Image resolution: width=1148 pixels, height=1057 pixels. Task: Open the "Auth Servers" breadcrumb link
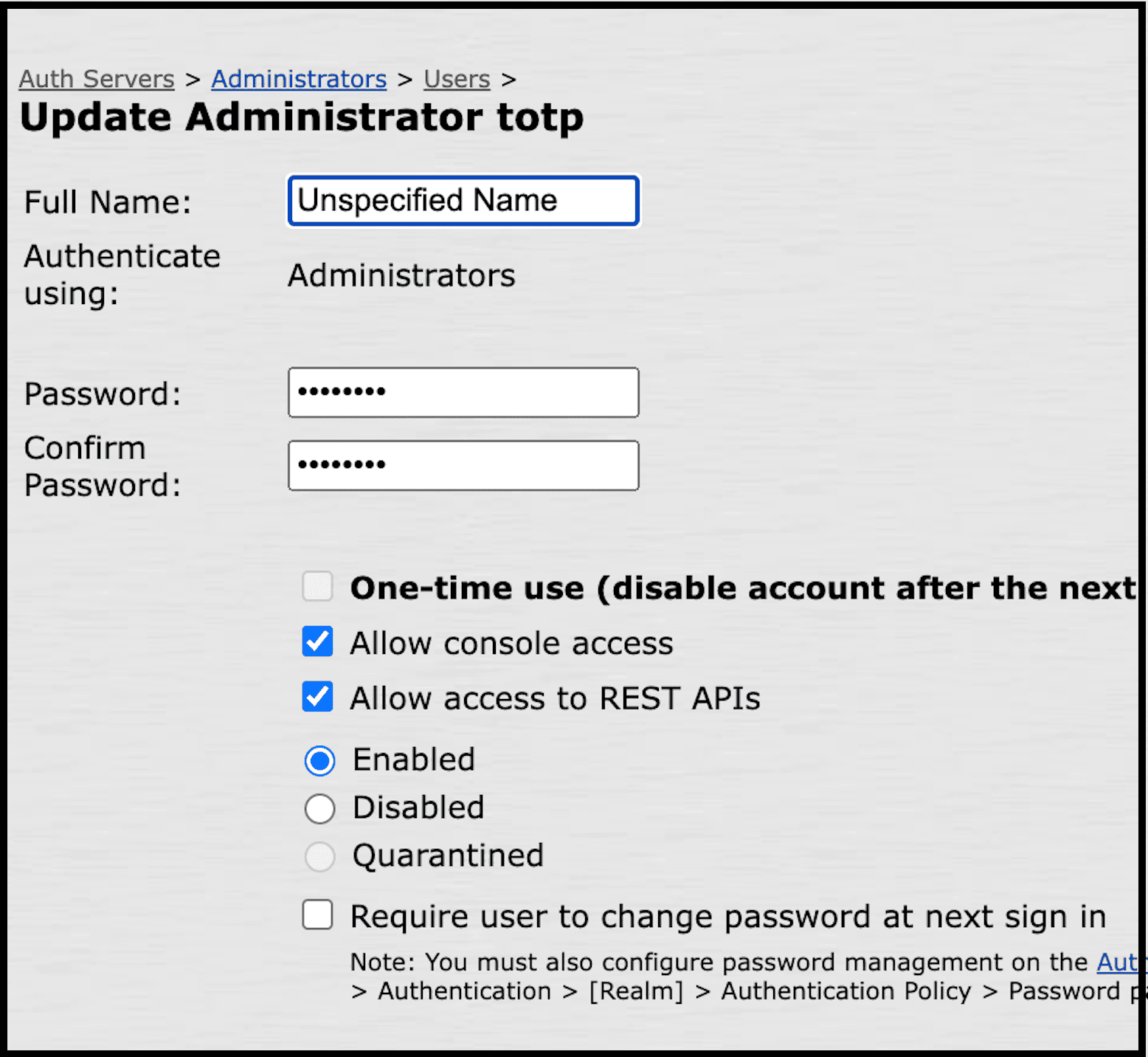96,79
